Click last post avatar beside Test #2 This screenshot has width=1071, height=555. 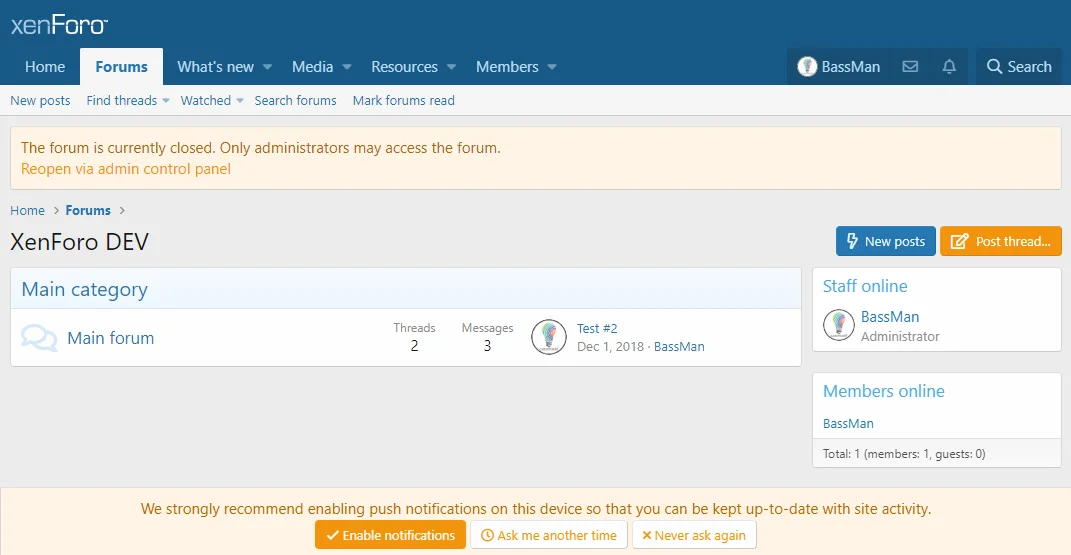(x=549, y=337)
